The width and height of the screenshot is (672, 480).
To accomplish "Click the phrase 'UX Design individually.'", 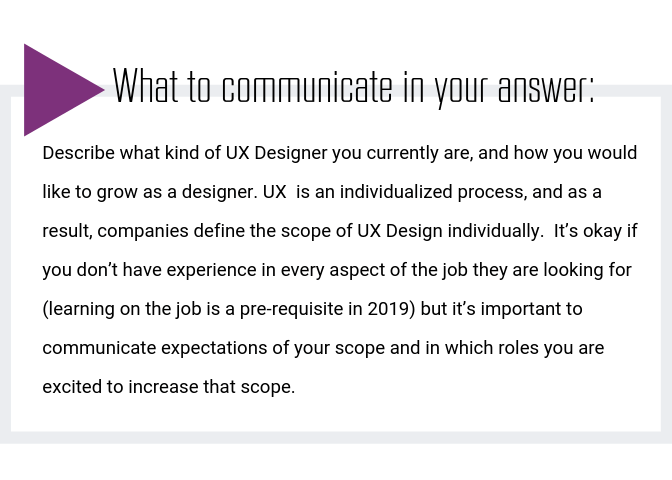I will (x=450, y=231).
